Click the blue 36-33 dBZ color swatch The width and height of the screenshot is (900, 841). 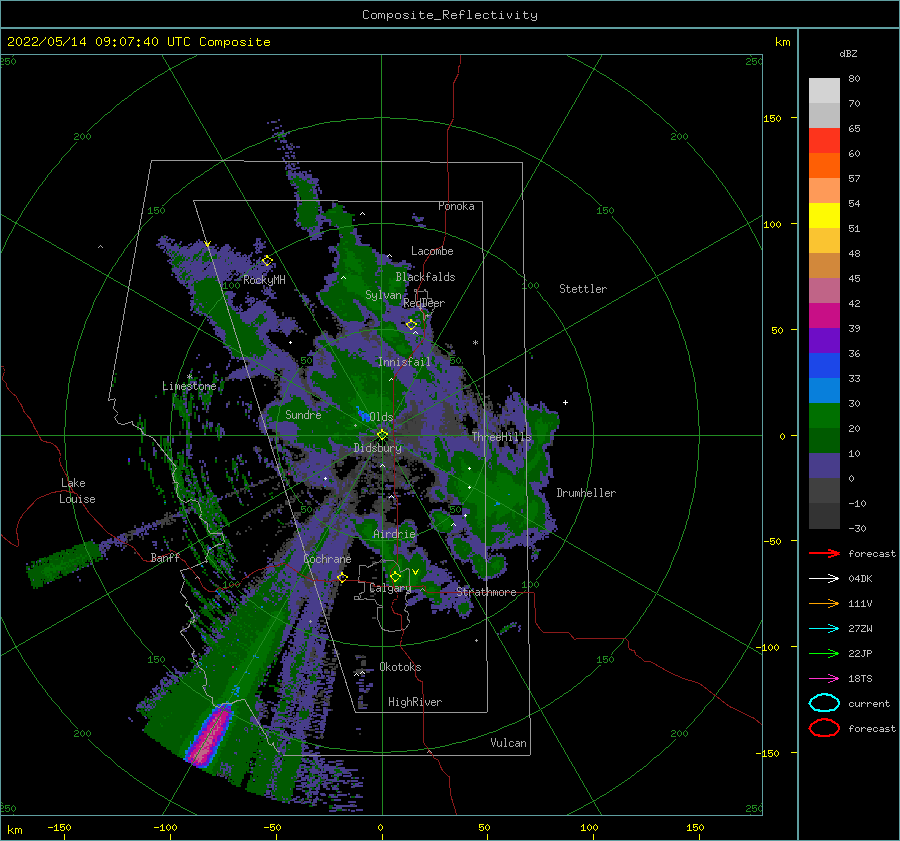[824, 366]
